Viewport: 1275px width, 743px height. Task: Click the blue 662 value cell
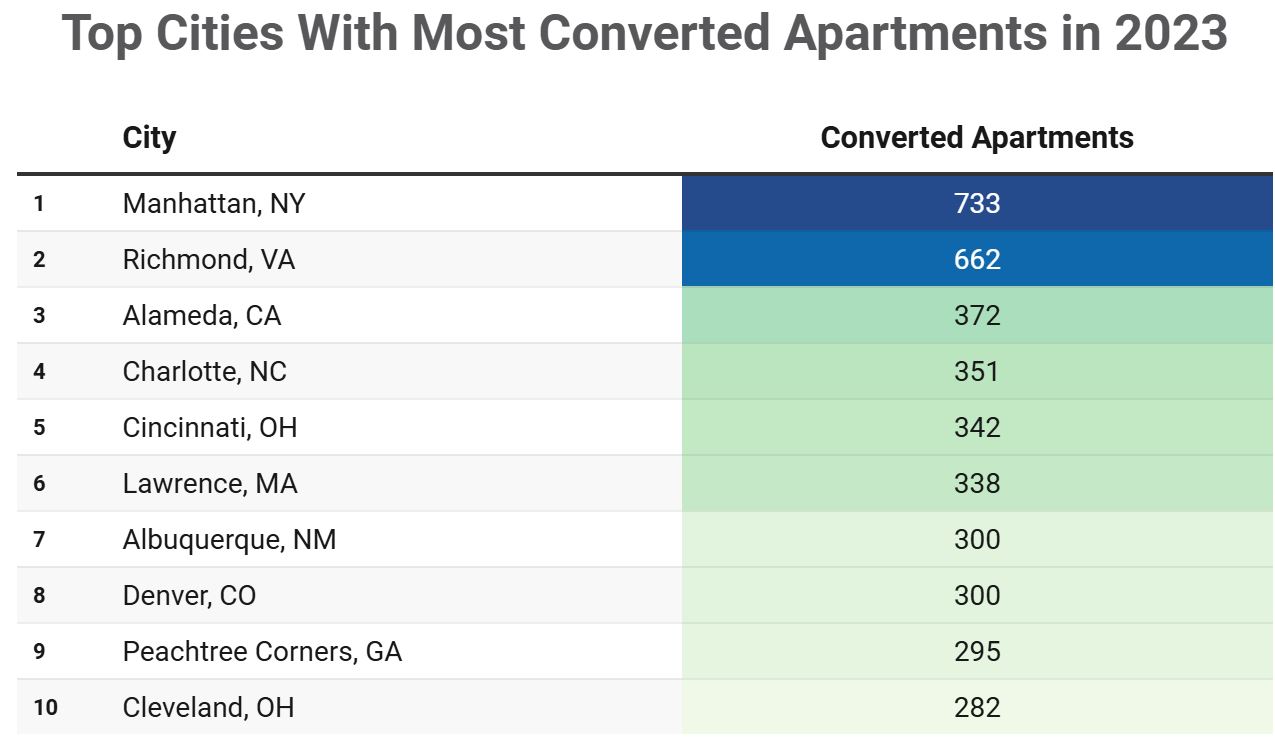[x=976, y=260]
